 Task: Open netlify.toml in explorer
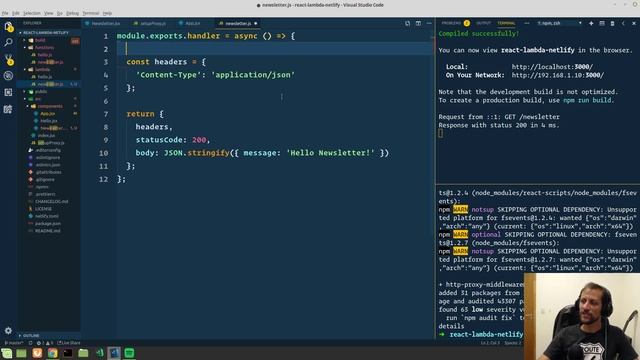point(47,216)
